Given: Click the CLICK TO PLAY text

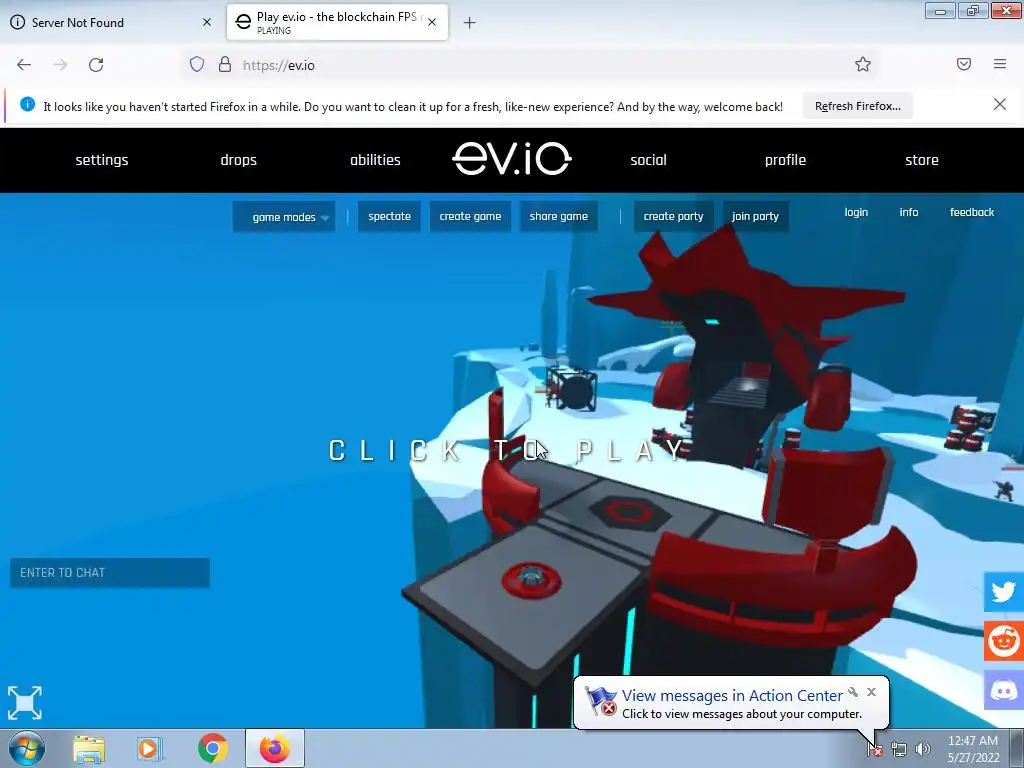Looking at the screenshot, I should point(507,451).
